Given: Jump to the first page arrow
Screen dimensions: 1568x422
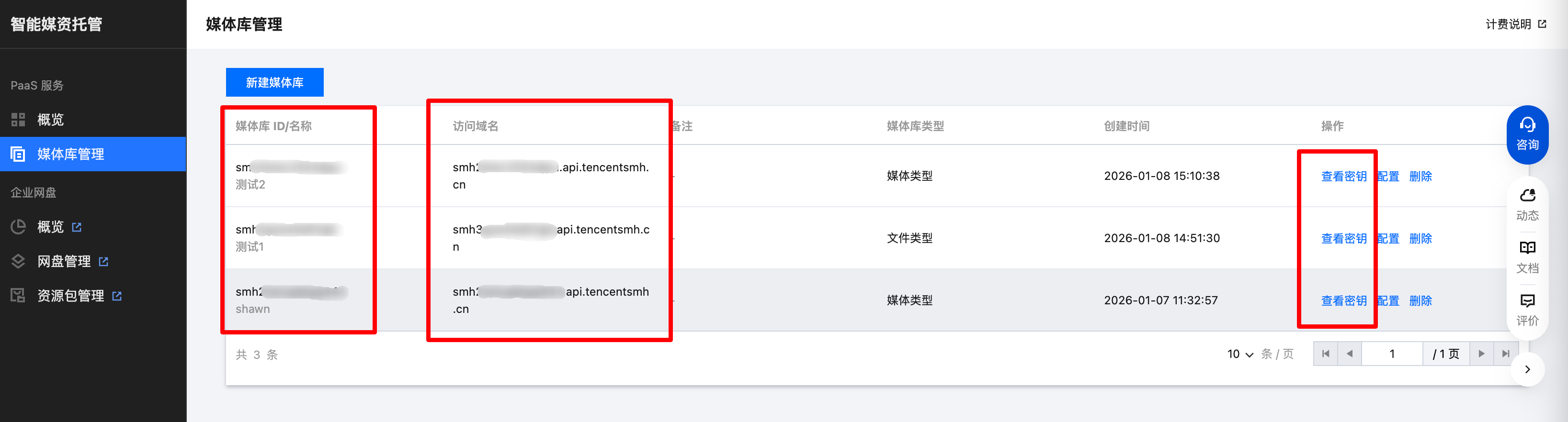Looking at the screenshot, I should click(1325, 354).
